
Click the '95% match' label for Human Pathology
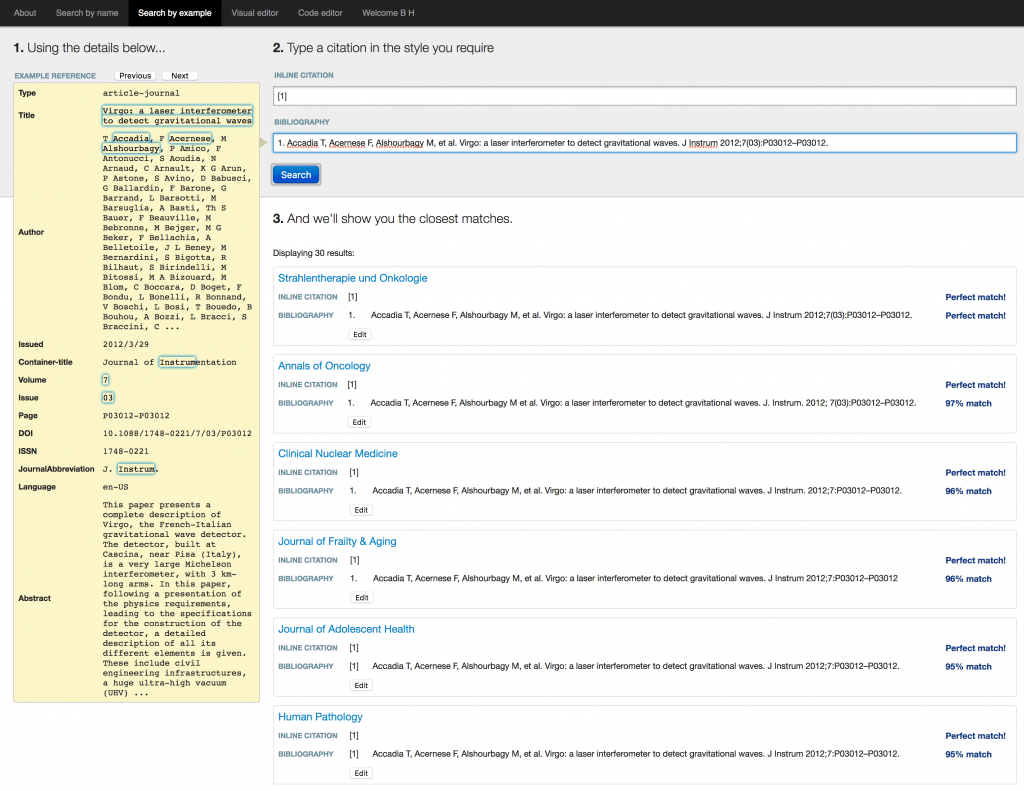968,754
